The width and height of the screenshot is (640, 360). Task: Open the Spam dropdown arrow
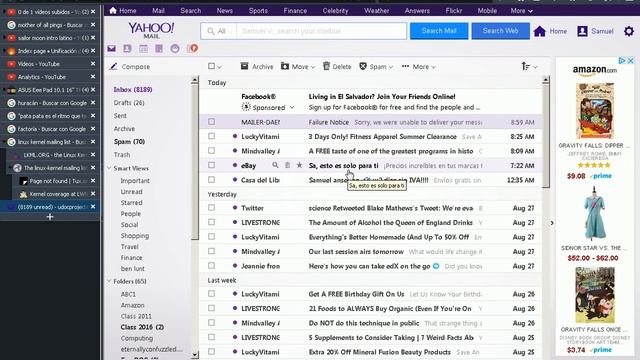[391, 67]
